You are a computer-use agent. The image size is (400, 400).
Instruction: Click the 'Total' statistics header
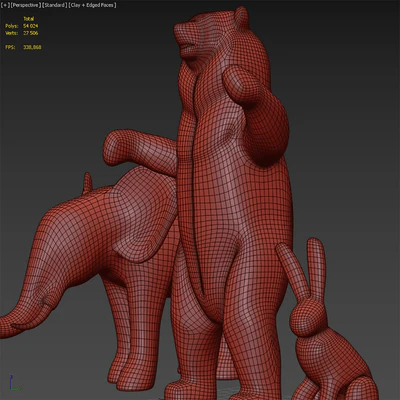pos(29,19)
